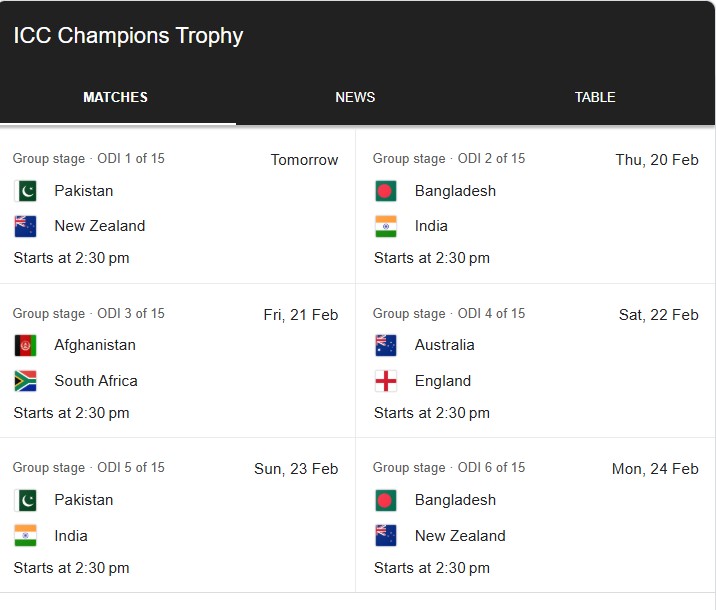Select Pakistan team name in ODI 5
Image resolution: width=716 pixels, height=610 pixels.
[x=84, y=500]
